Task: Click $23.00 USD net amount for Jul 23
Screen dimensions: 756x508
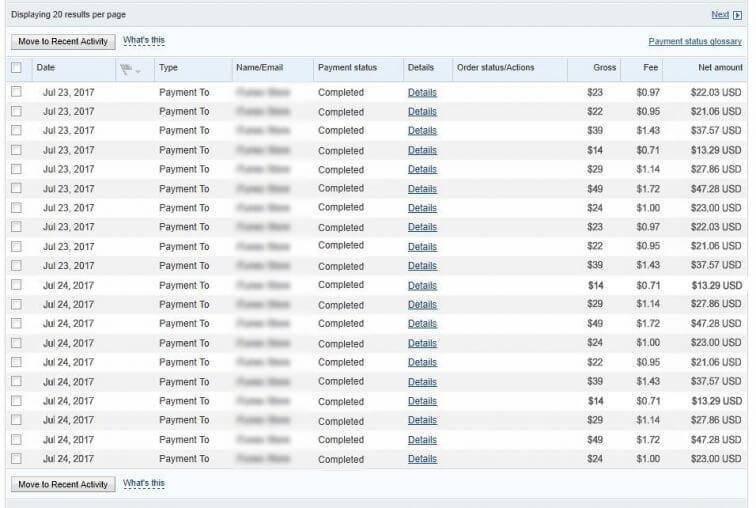Action: point(716,208)
